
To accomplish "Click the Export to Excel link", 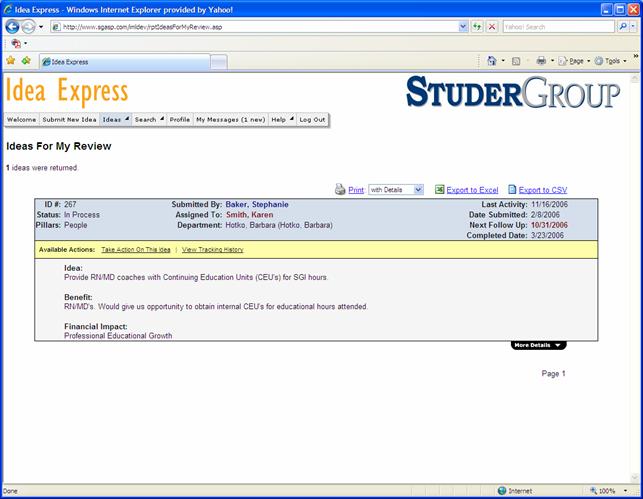I will (x=472, y=190).
